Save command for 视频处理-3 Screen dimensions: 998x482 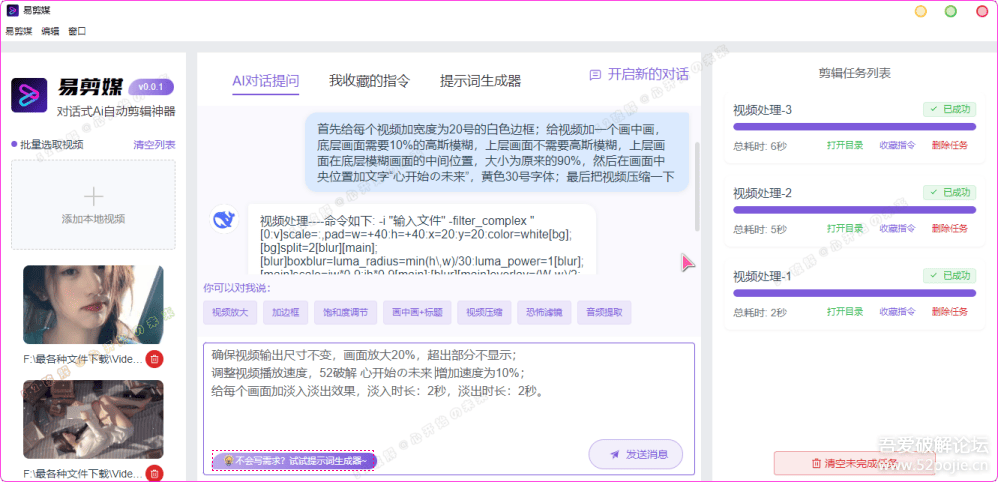[x=897, y=145]
